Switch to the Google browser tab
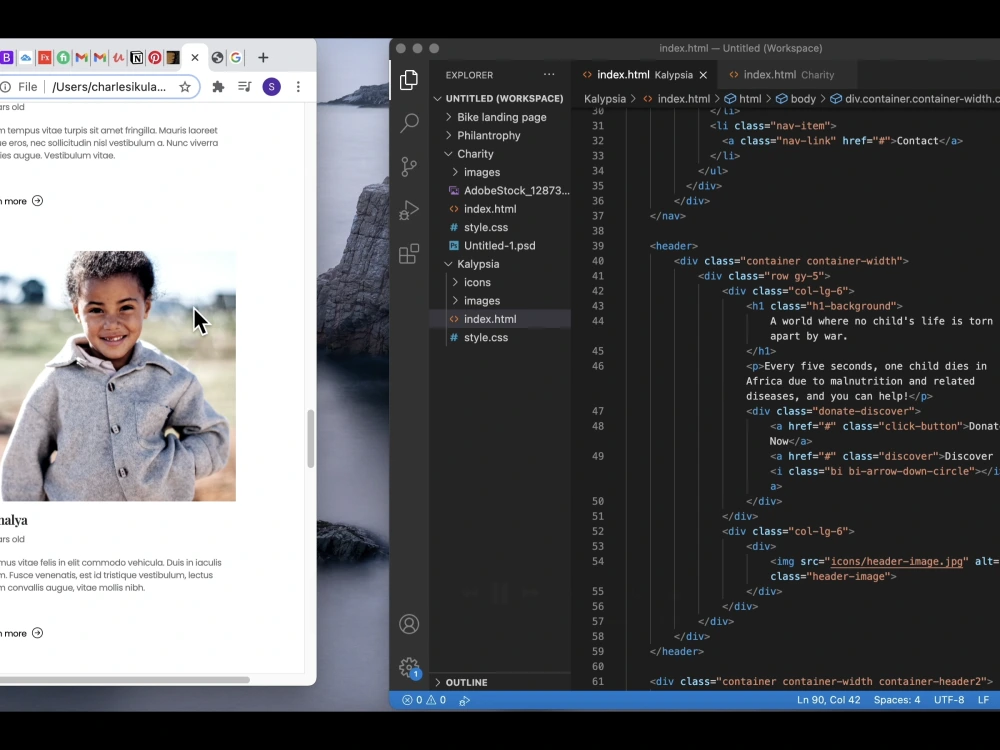 [236, 58]
